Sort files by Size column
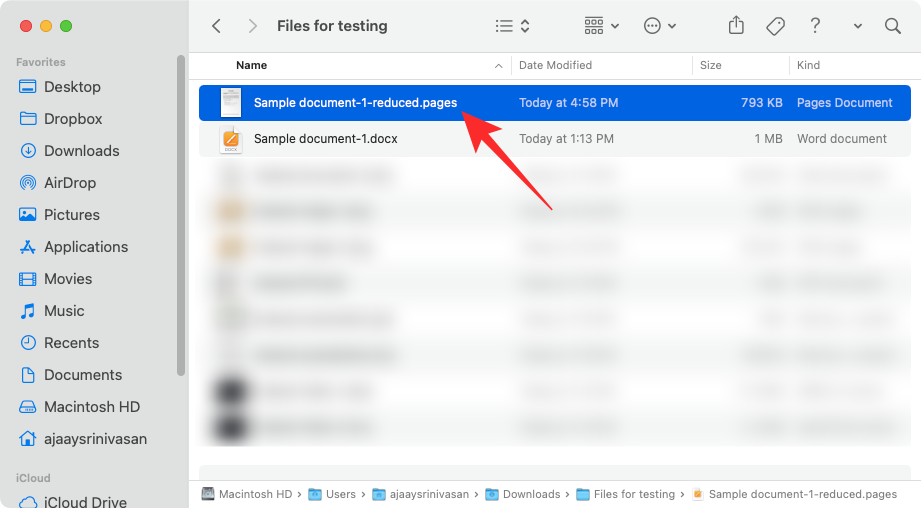 [710, 65]
